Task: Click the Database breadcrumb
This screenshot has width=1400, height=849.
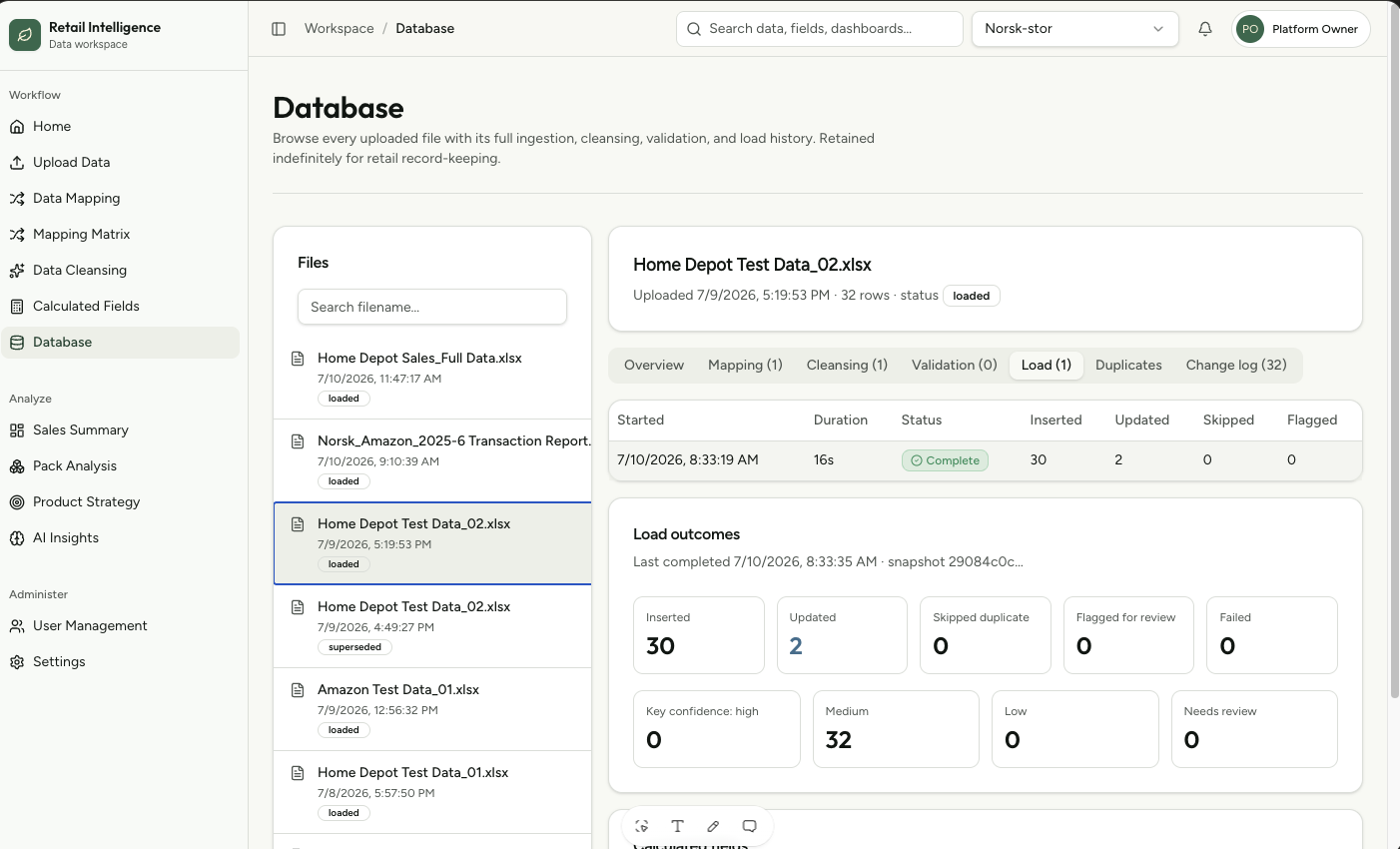Action: click(424, 29)
